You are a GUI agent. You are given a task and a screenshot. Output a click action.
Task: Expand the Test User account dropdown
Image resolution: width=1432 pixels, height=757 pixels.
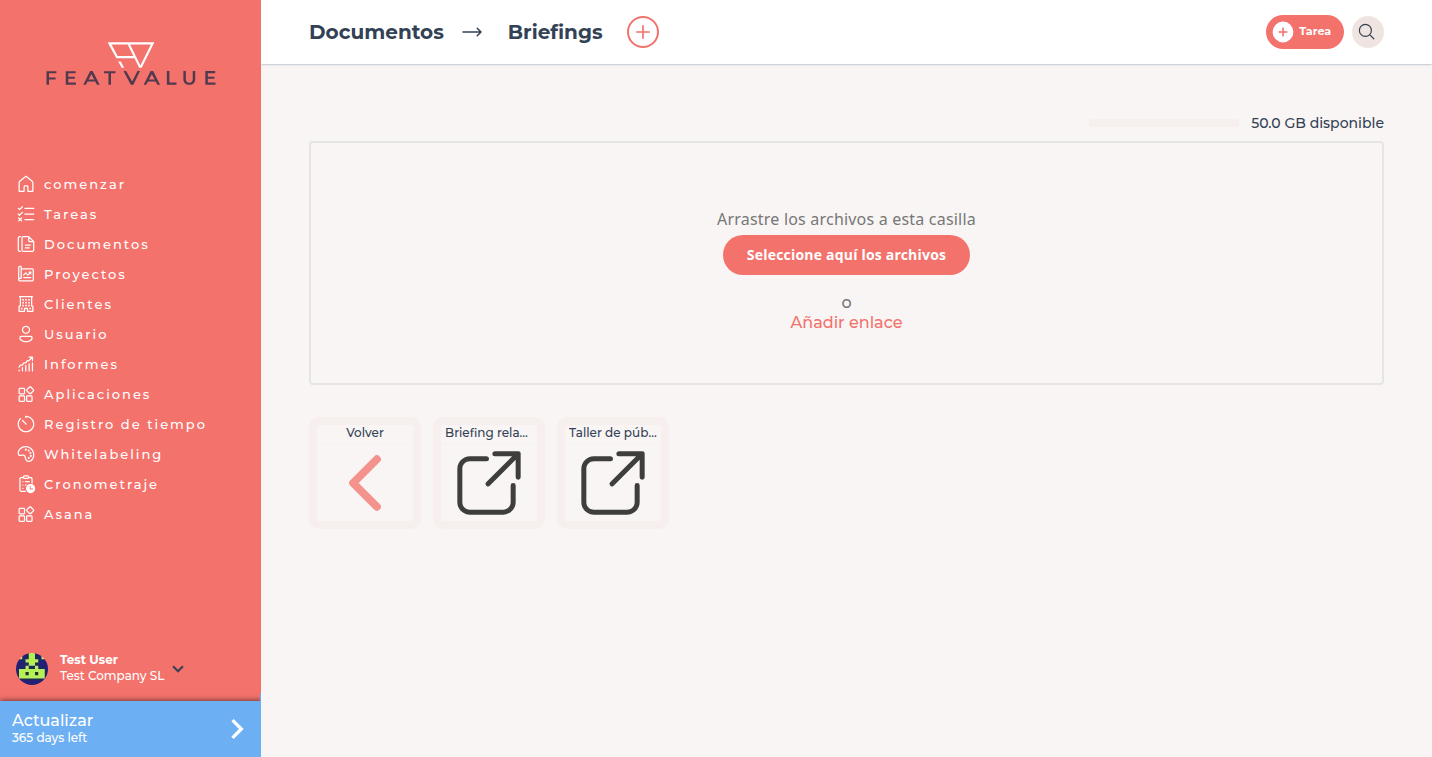[x=178, y=668]
